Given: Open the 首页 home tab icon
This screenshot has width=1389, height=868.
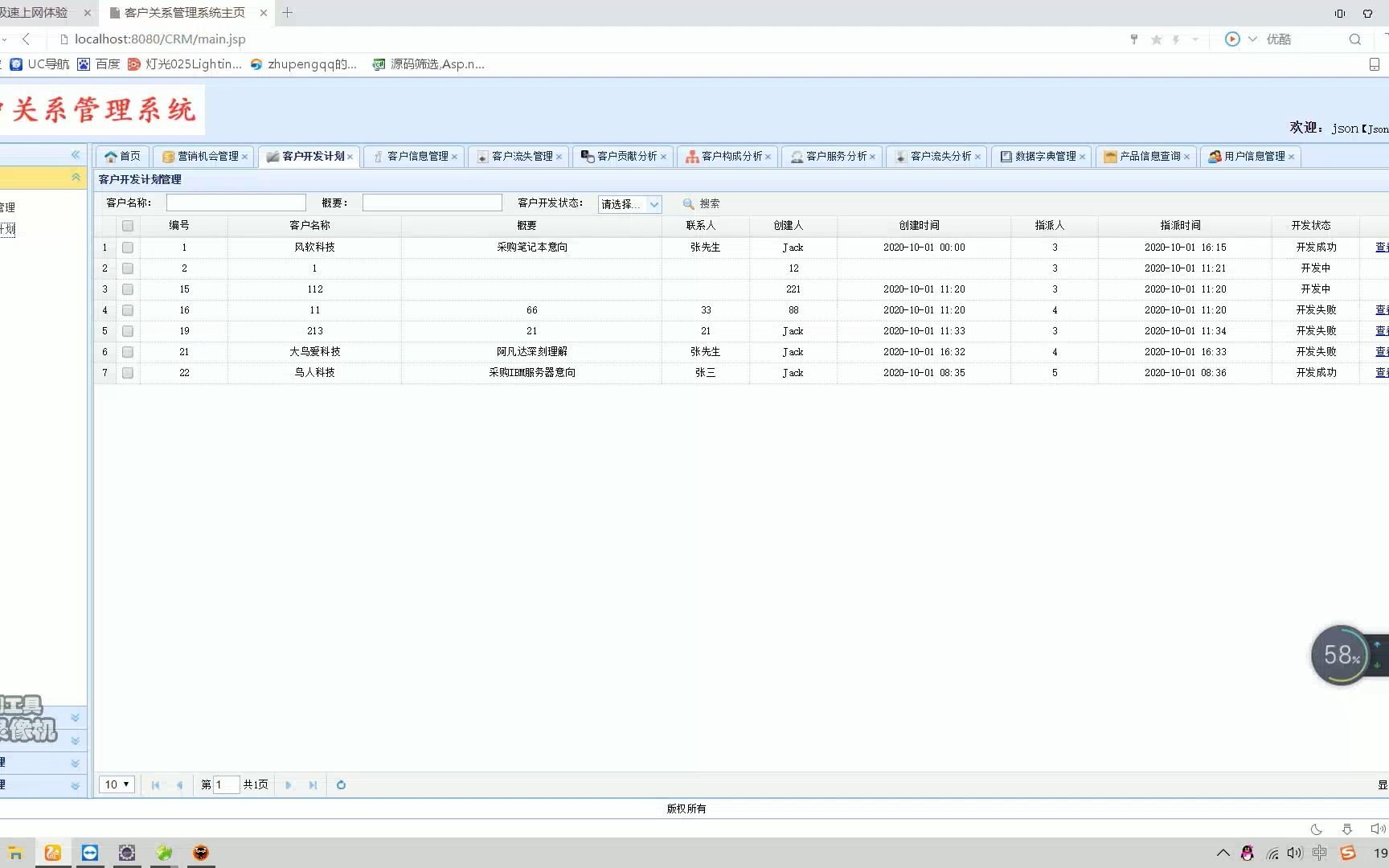Looking at the screenshot, I should coord(111,156).
